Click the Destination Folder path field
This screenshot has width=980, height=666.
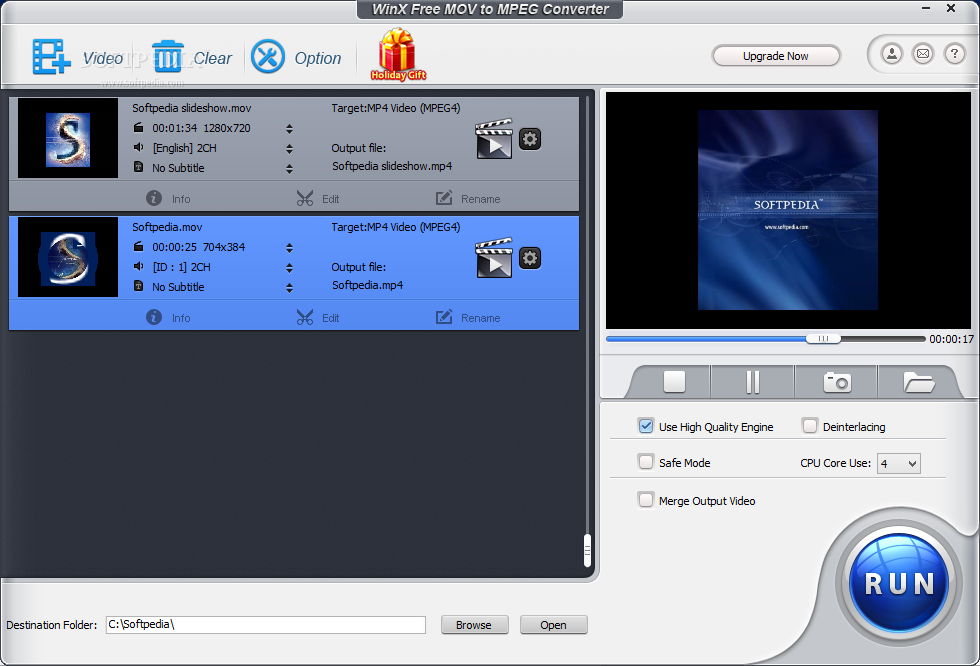266,625
